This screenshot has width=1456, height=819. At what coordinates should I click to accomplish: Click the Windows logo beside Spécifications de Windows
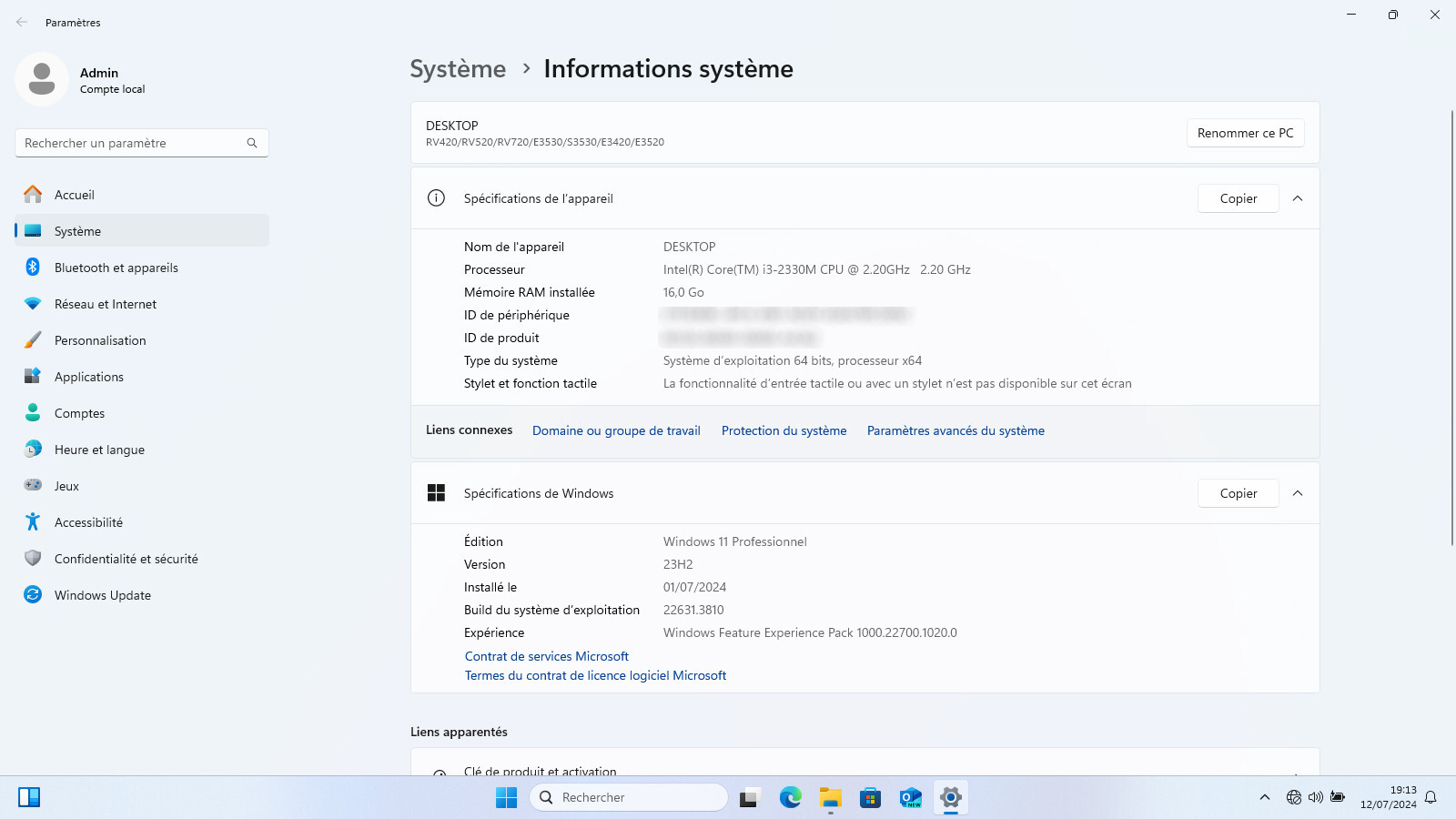tap(436, 493)
